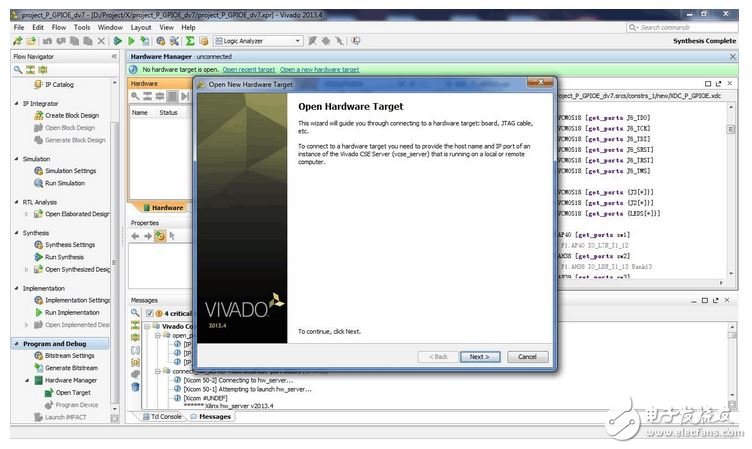The height and width of the screenshot is (449, 752).
Task: Click the Sigma toolbar icon
Action: [190, 41]
